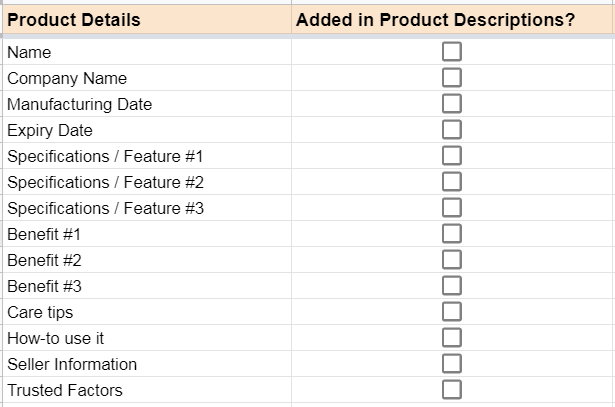Tick the Benefit #3 checkbox
615x407 pixels.
click(452, 286)
